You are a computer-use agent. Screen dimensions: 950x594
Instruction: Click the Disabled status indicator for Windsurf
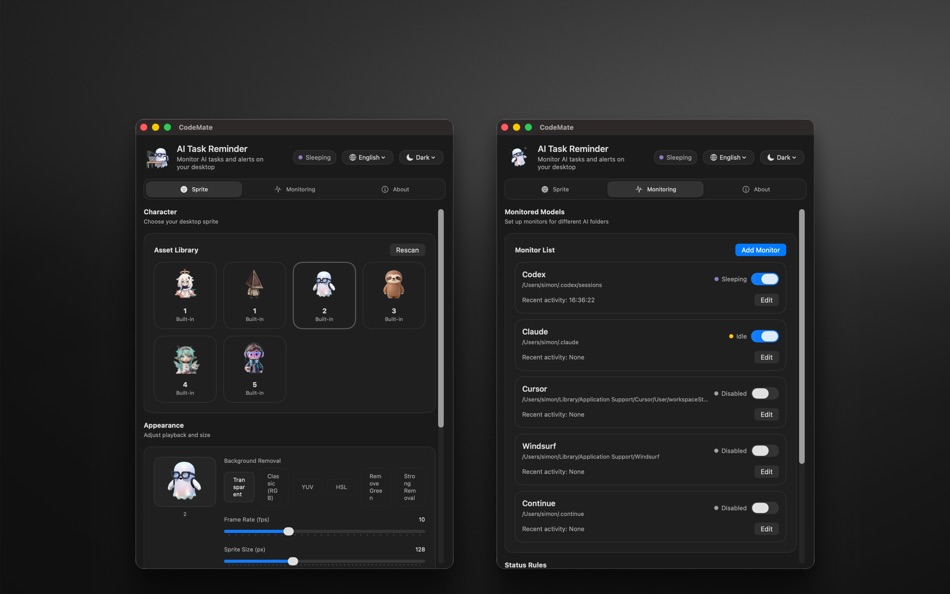click(x=730, y=451)
